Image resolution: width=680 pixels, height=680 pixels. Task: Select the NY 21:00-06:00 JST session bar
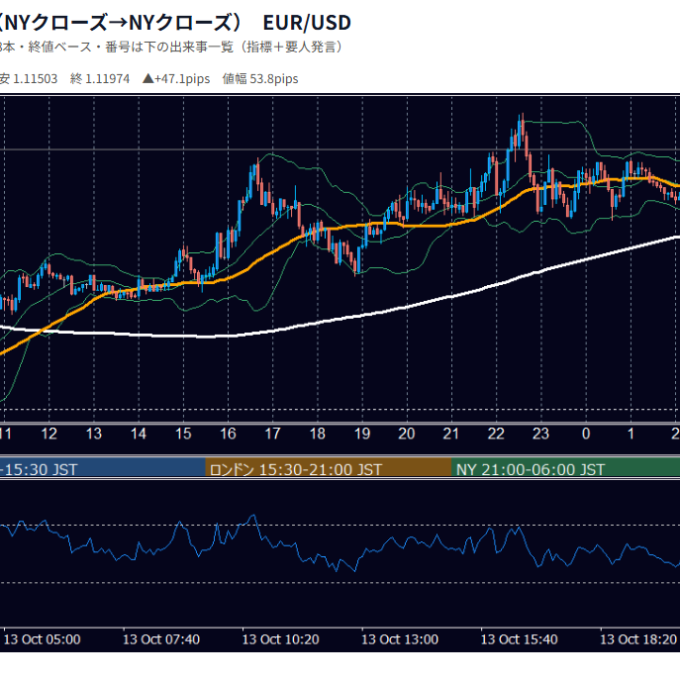point(566,468)
